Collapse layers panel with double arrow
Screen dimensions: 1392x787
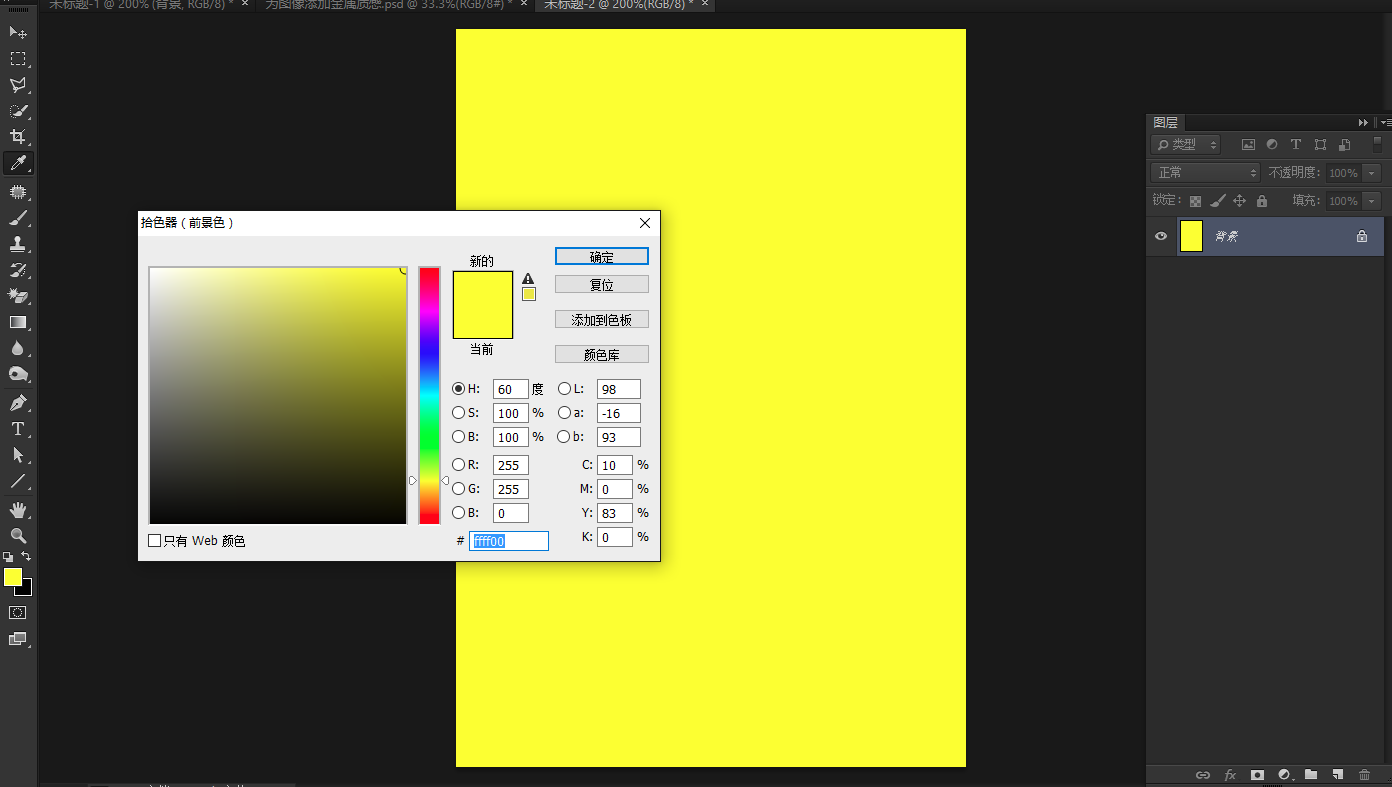click(1363, 122)
